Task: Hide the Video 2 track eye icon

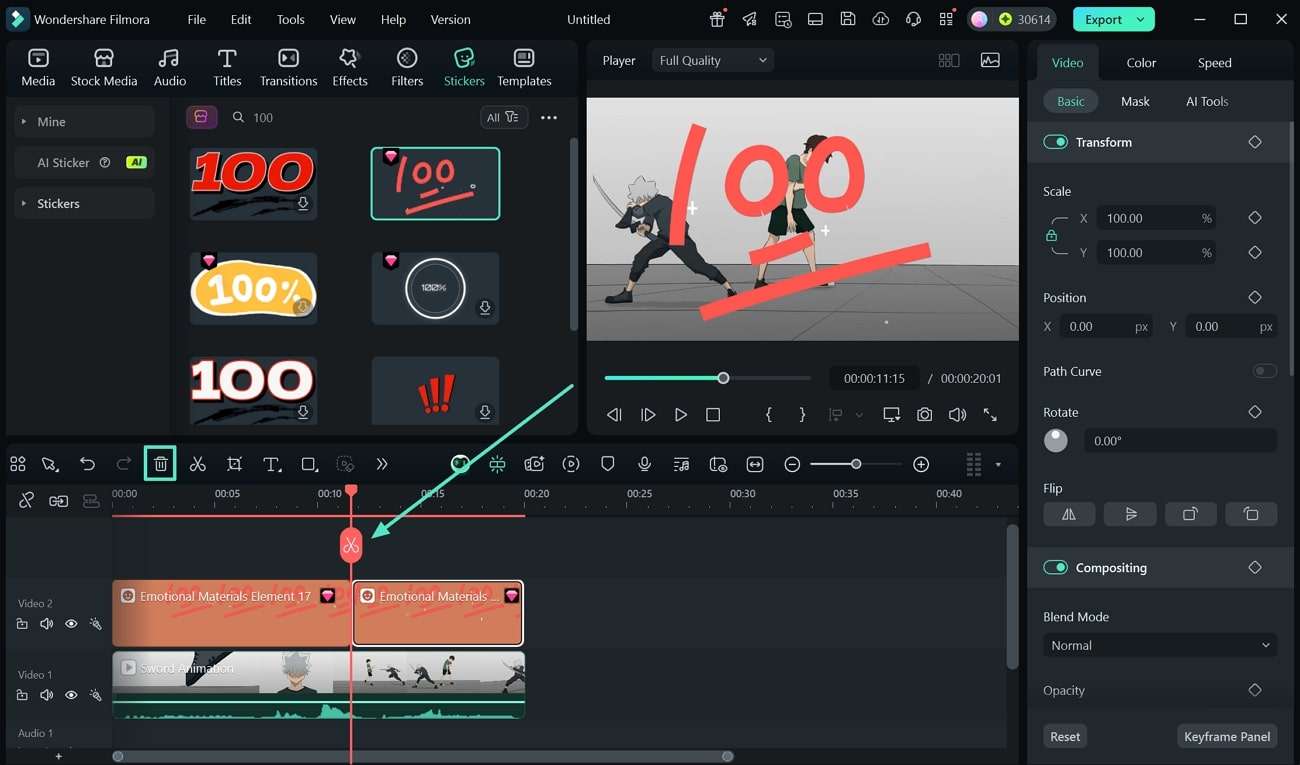Action: (x=71, y=624)
